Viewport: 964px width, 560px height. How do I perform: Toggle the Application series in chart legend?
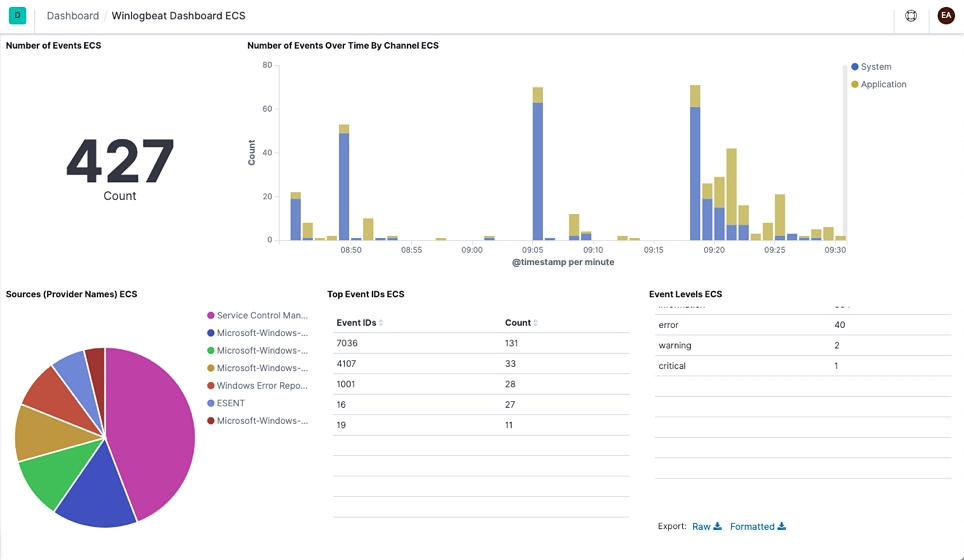pos(882,84)
